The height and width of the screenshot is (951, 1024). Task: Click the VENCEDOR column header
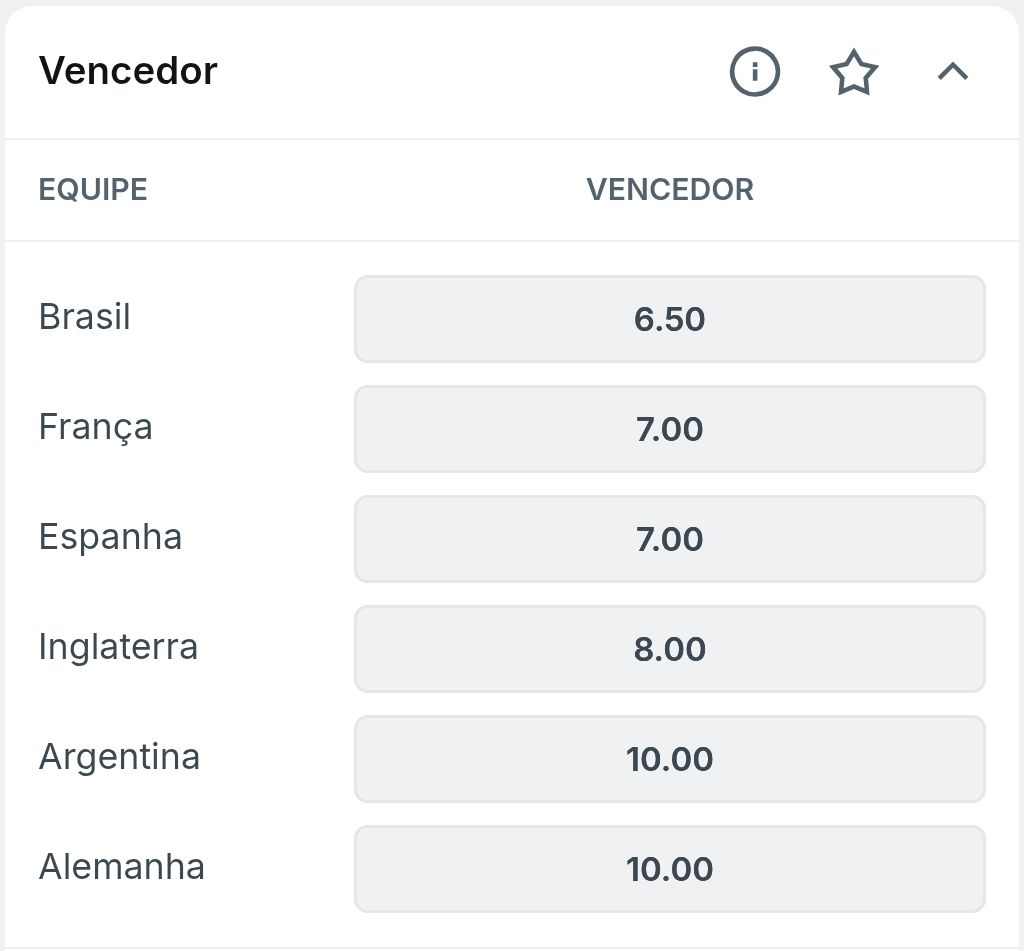click(670, 189)
